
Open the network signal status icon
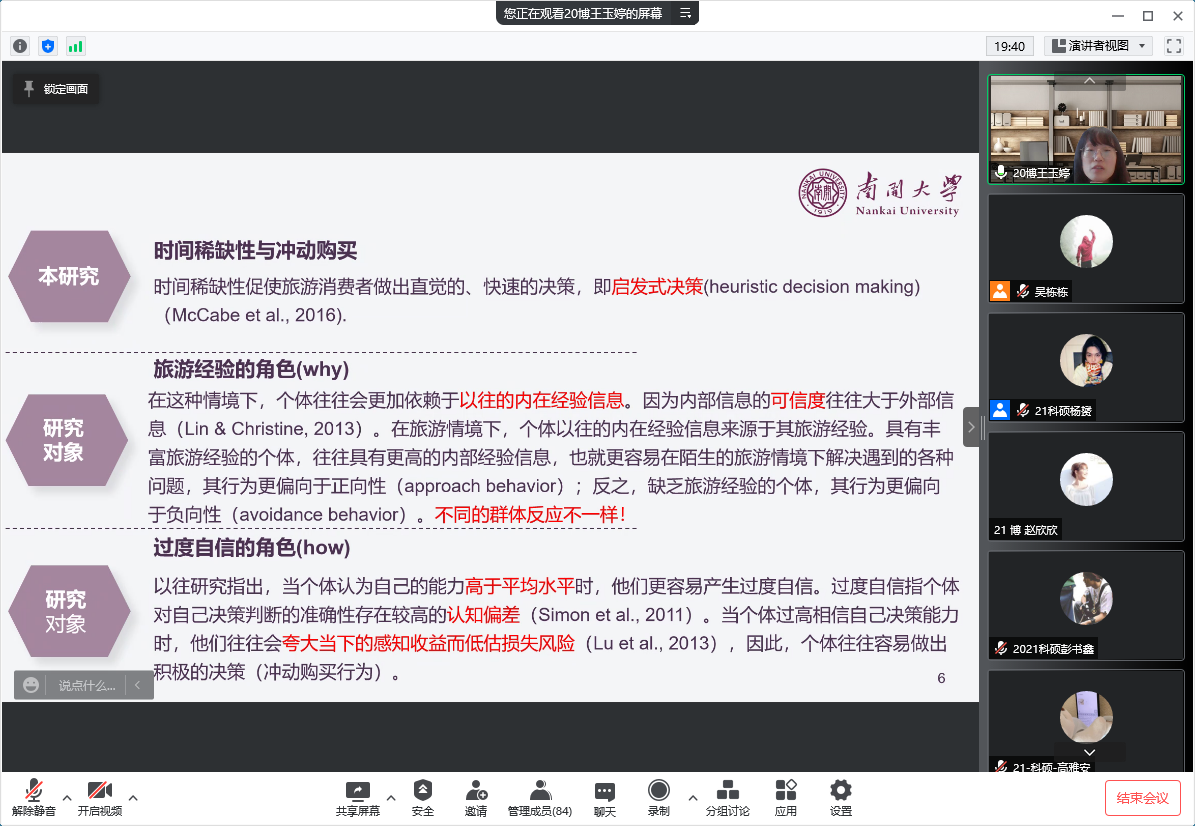[x=76, y=46]
